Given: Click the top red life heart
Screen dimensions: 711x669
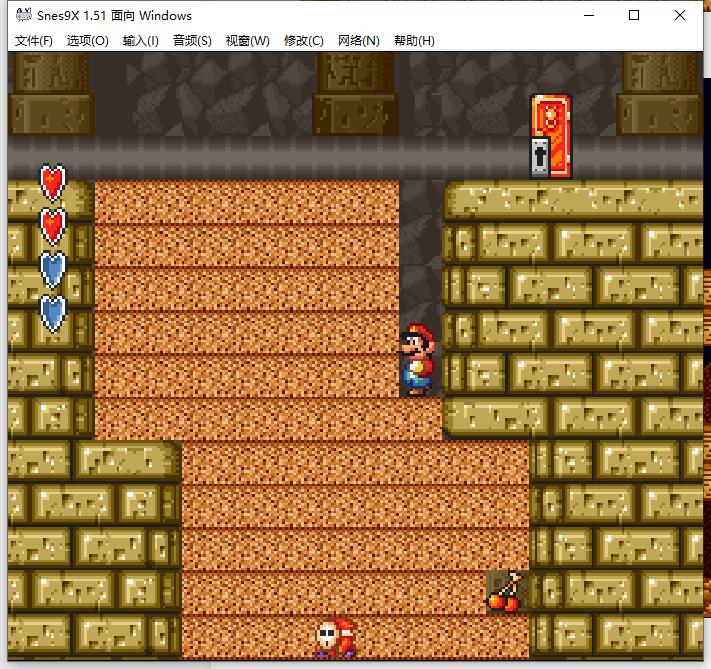Looking at the screenshot, I should coord(53,183).
